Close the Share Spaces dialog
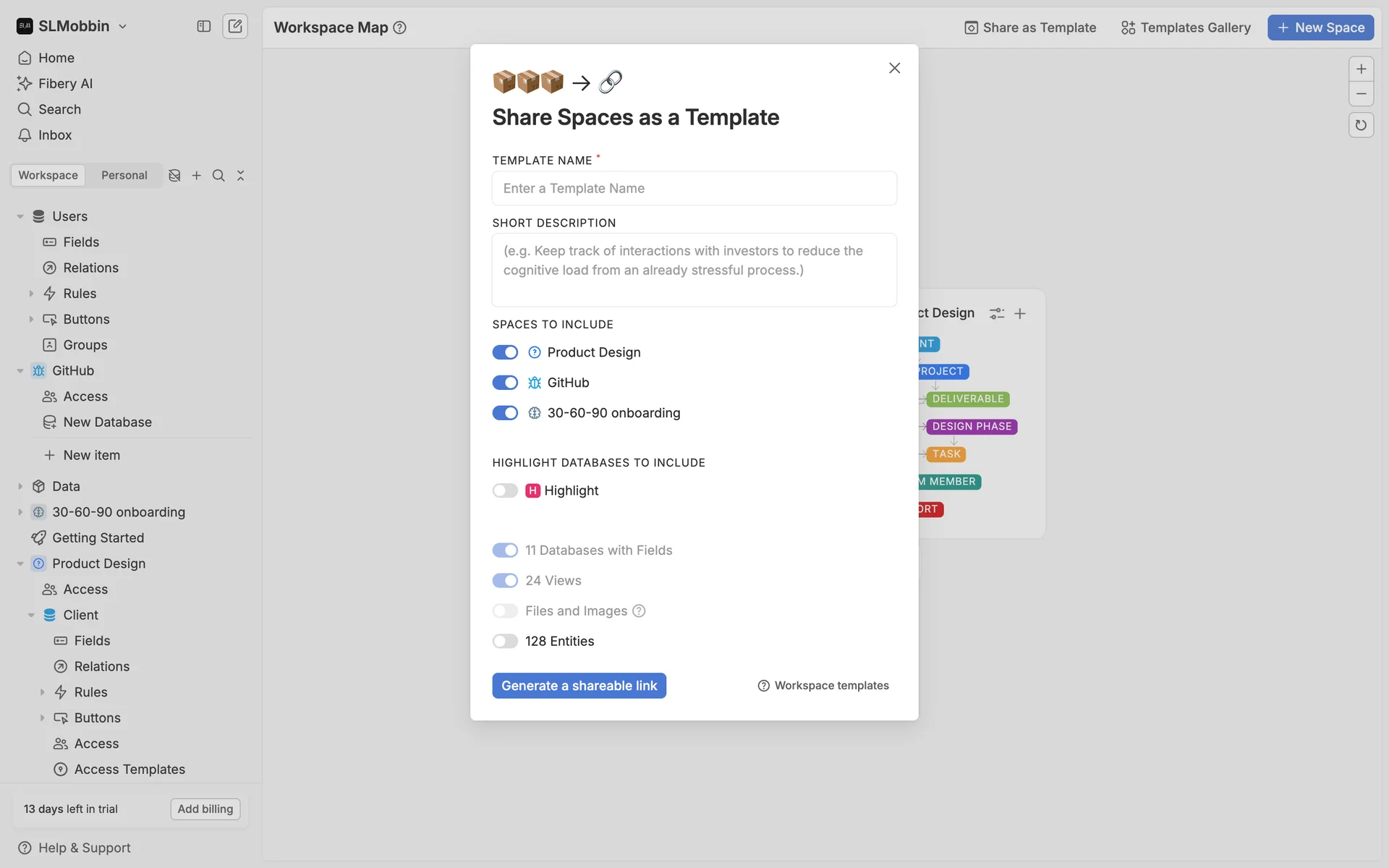The image size is (1389, 868). point(894,68)
